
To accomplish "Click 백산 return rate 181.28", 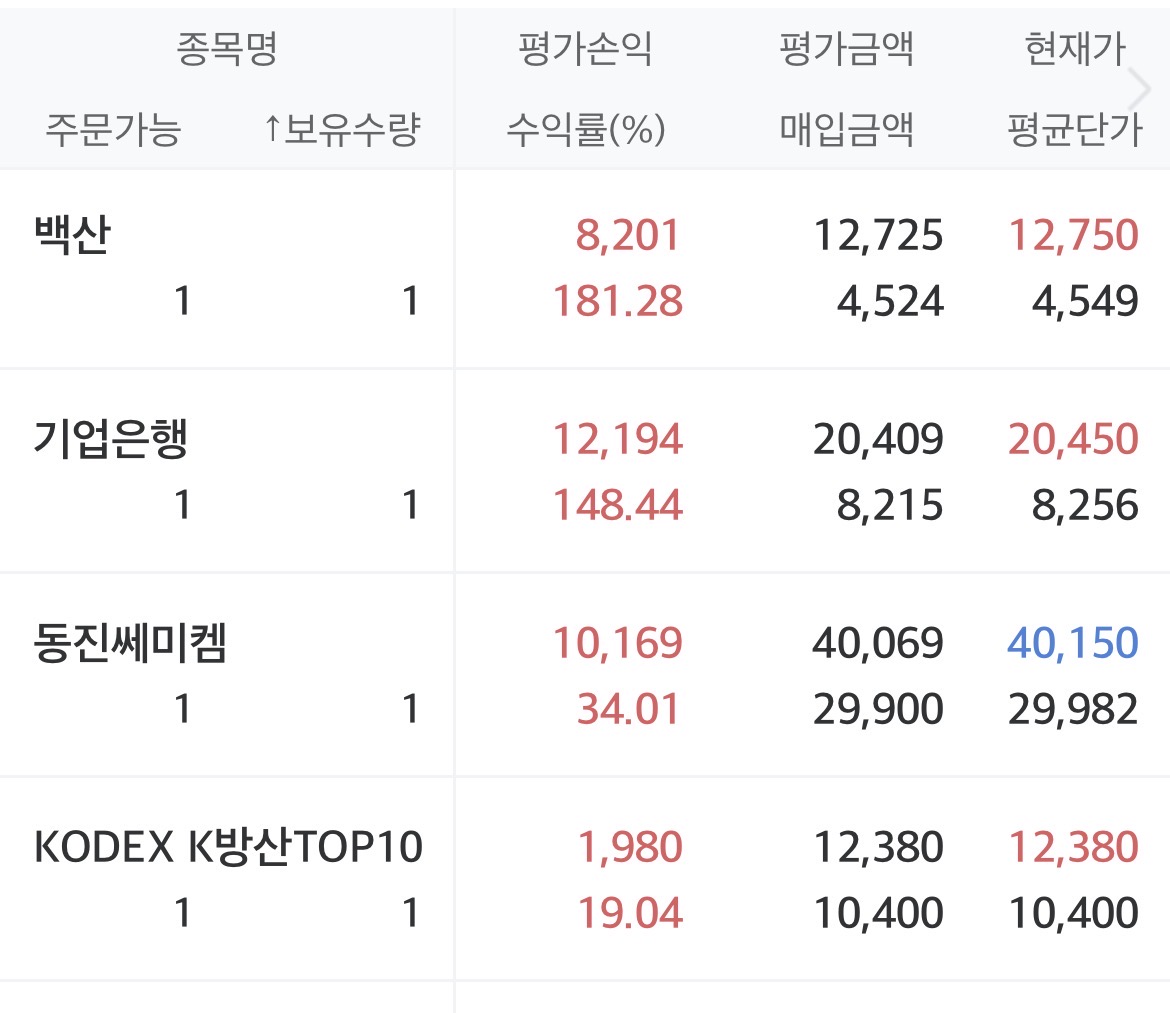I will 618,301.
